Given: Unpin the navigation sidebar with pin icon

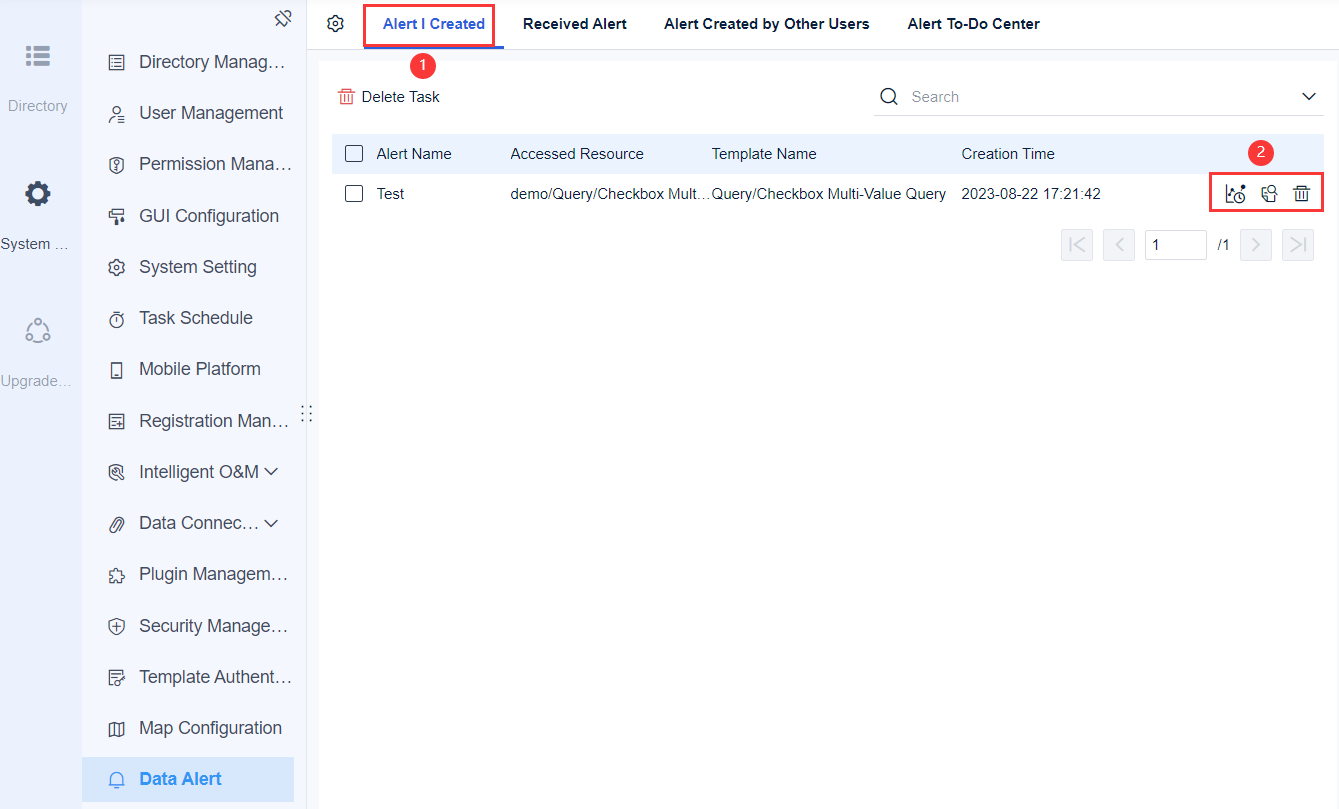Looking at the screenshot, I should (x=283, y=18).
